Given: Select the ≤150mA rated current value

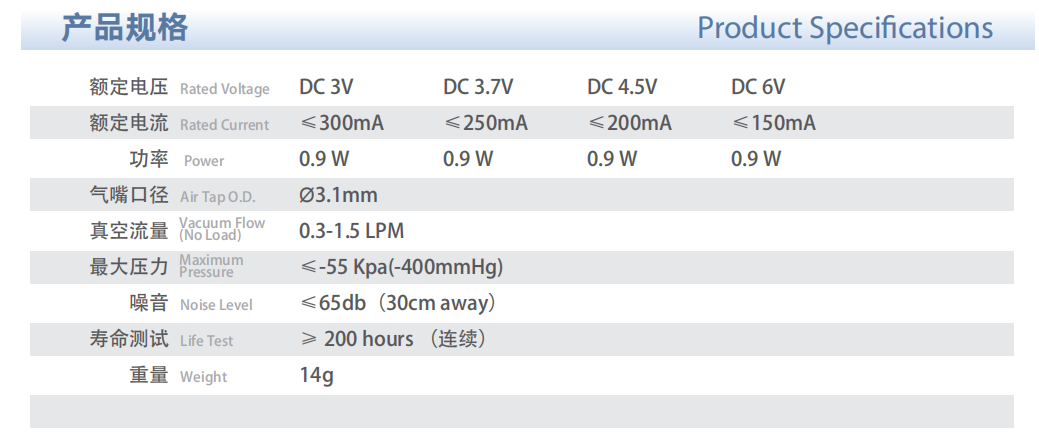Looking at the screenshot, I should [774, 123].
